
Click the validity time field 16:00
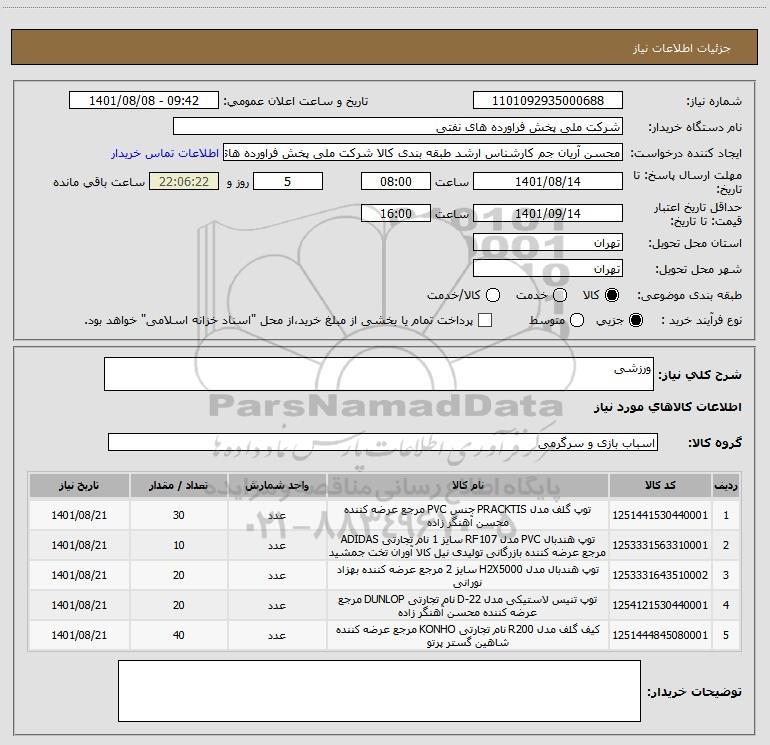[x=396, y=213]
